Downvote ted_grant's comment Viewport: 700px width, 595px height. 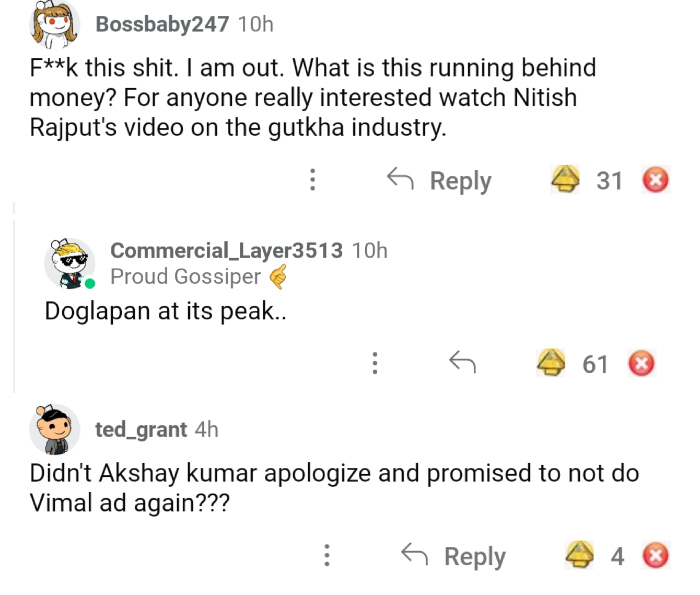point(655,555)
